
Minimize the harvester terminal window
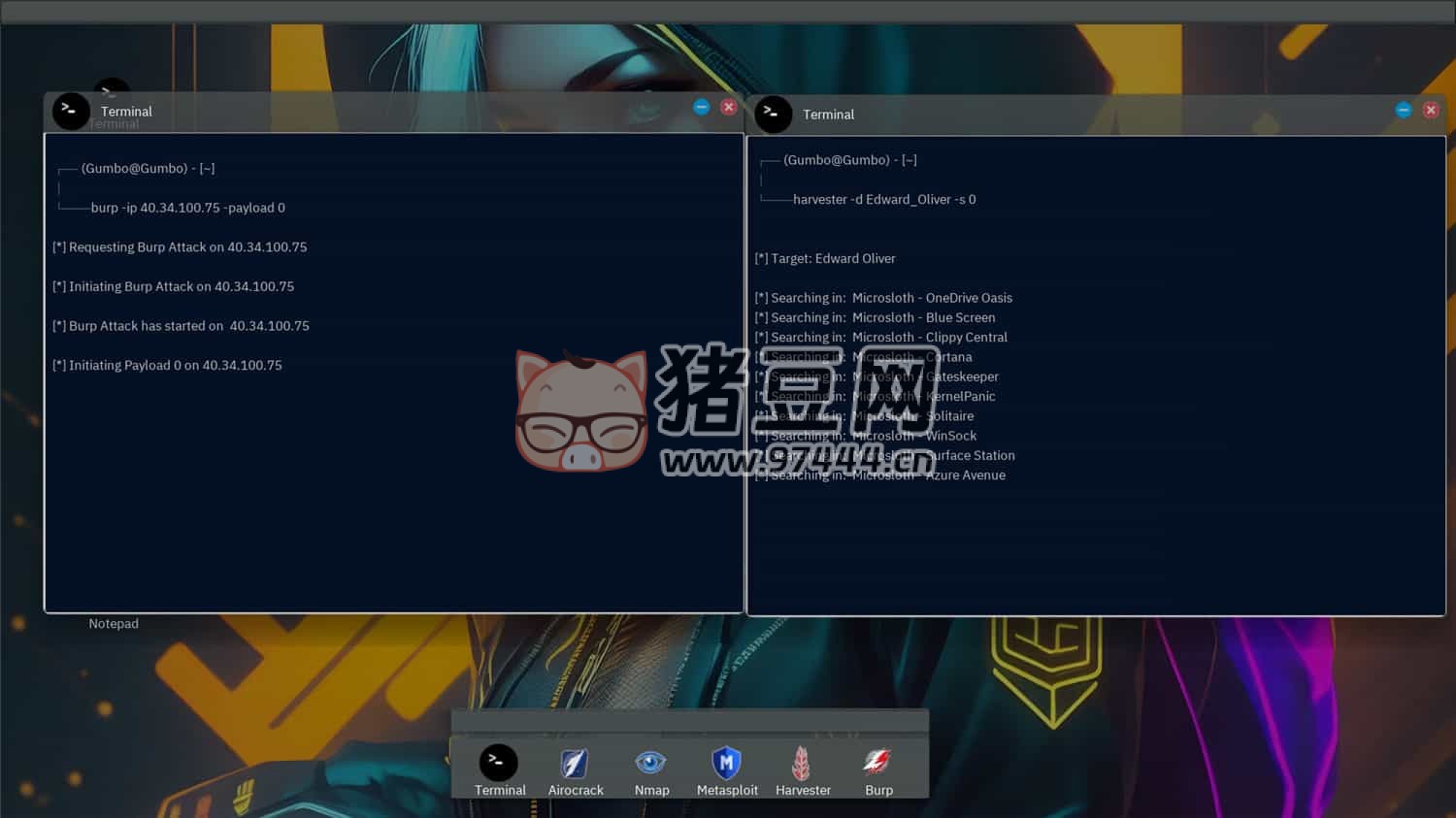pos(1404,110)
